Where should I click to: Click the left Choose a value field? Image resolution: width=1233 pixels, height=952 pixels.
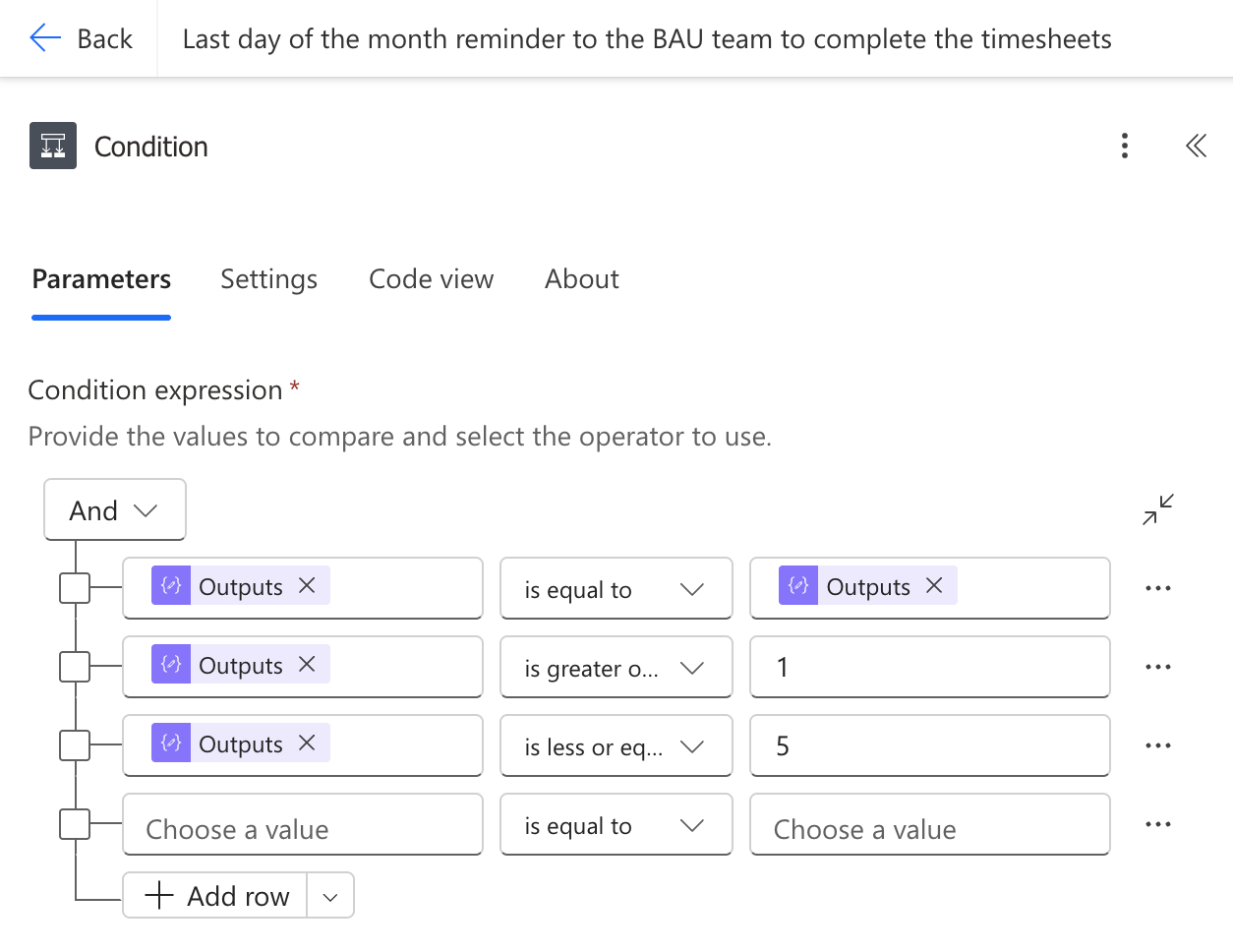tap(303, 824)
